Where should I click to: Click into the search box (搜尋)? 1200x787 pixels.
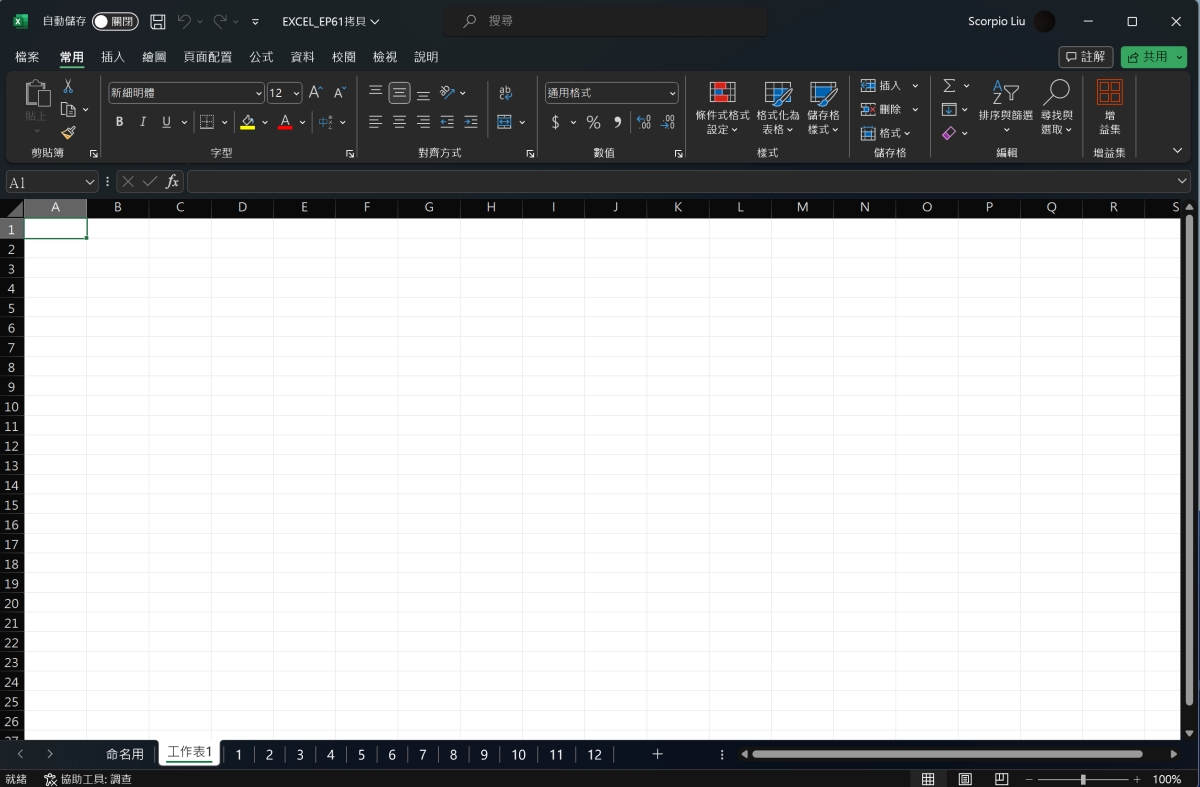[600, 21]
